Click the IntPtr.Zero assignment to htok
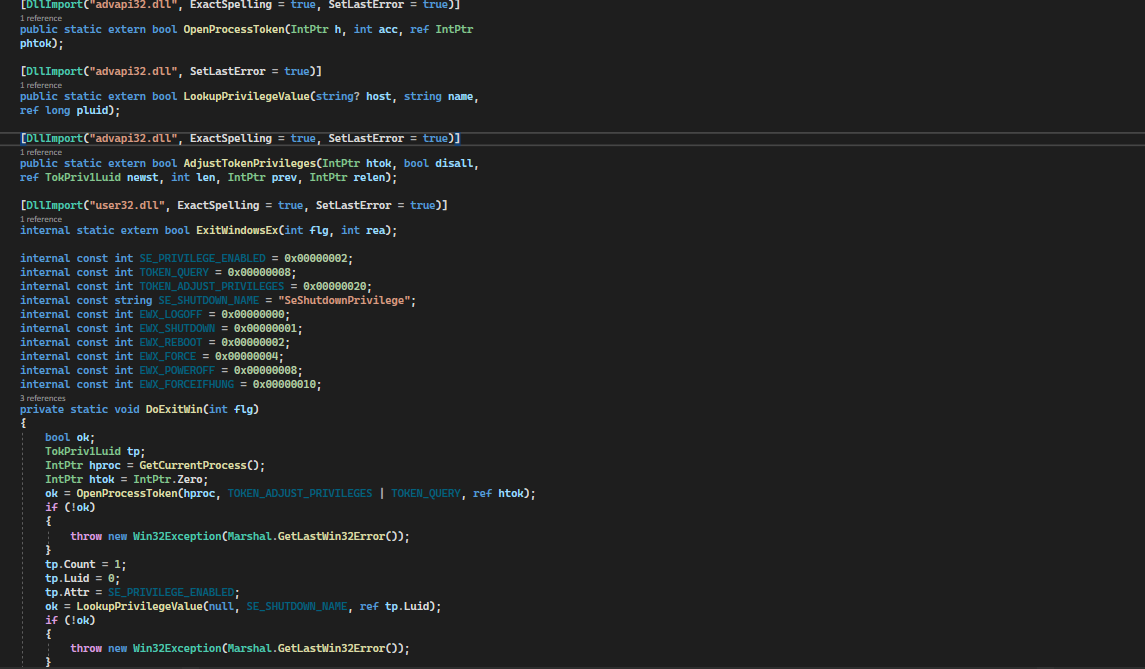 (170, 479)
